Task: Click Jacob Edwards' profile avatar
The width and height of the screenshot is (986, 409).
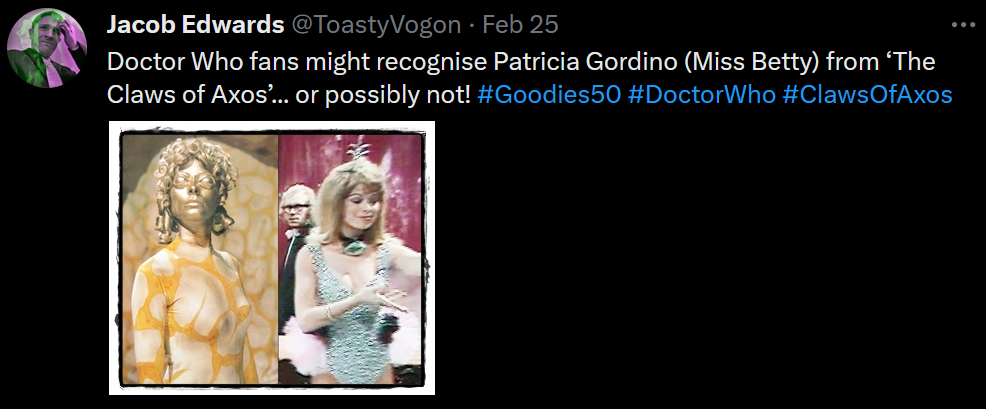Action: coord(47,48)
